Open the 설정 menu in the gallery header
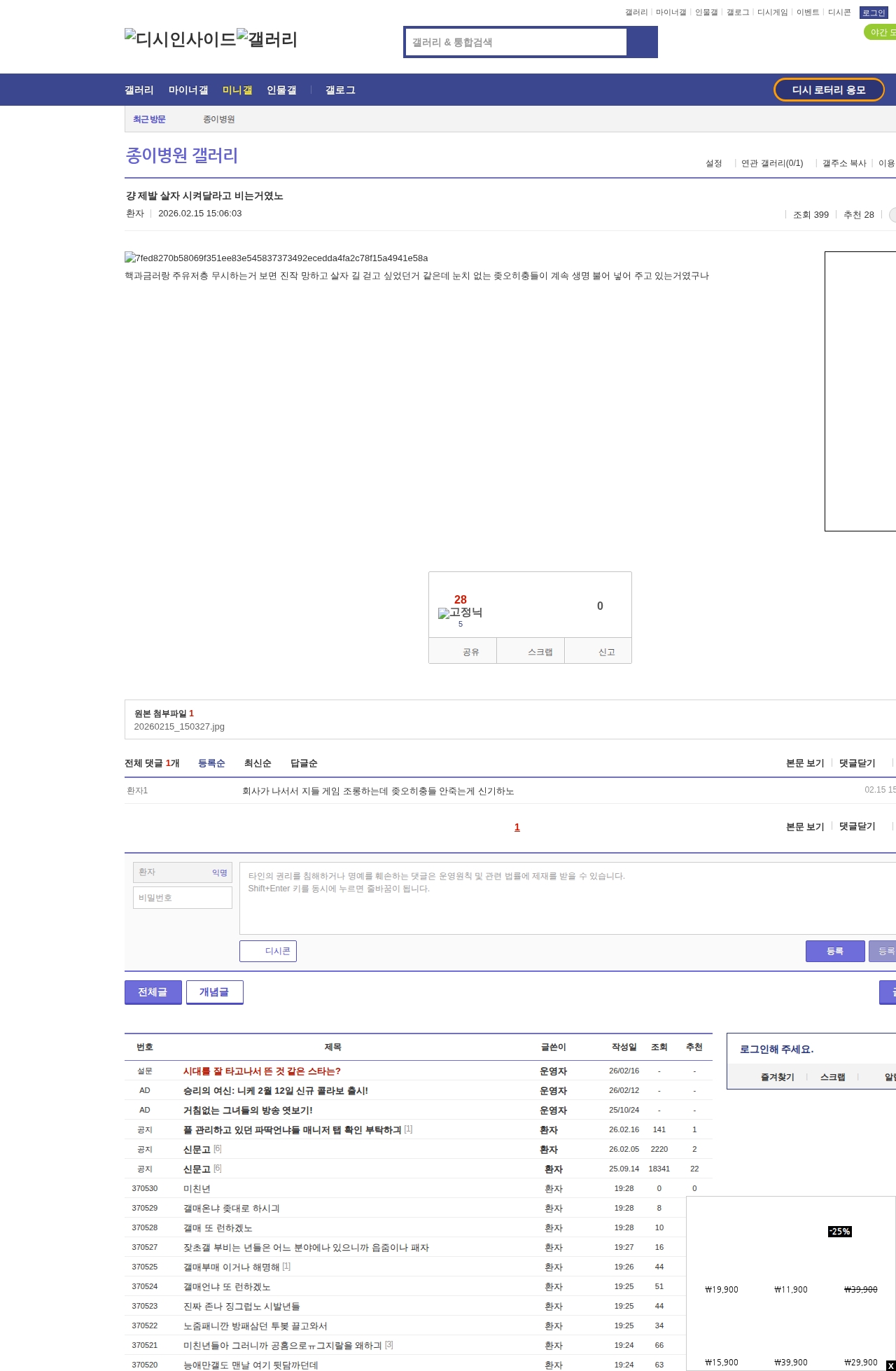This screenshot has height=1371, width=896. (x=713, y=163)
